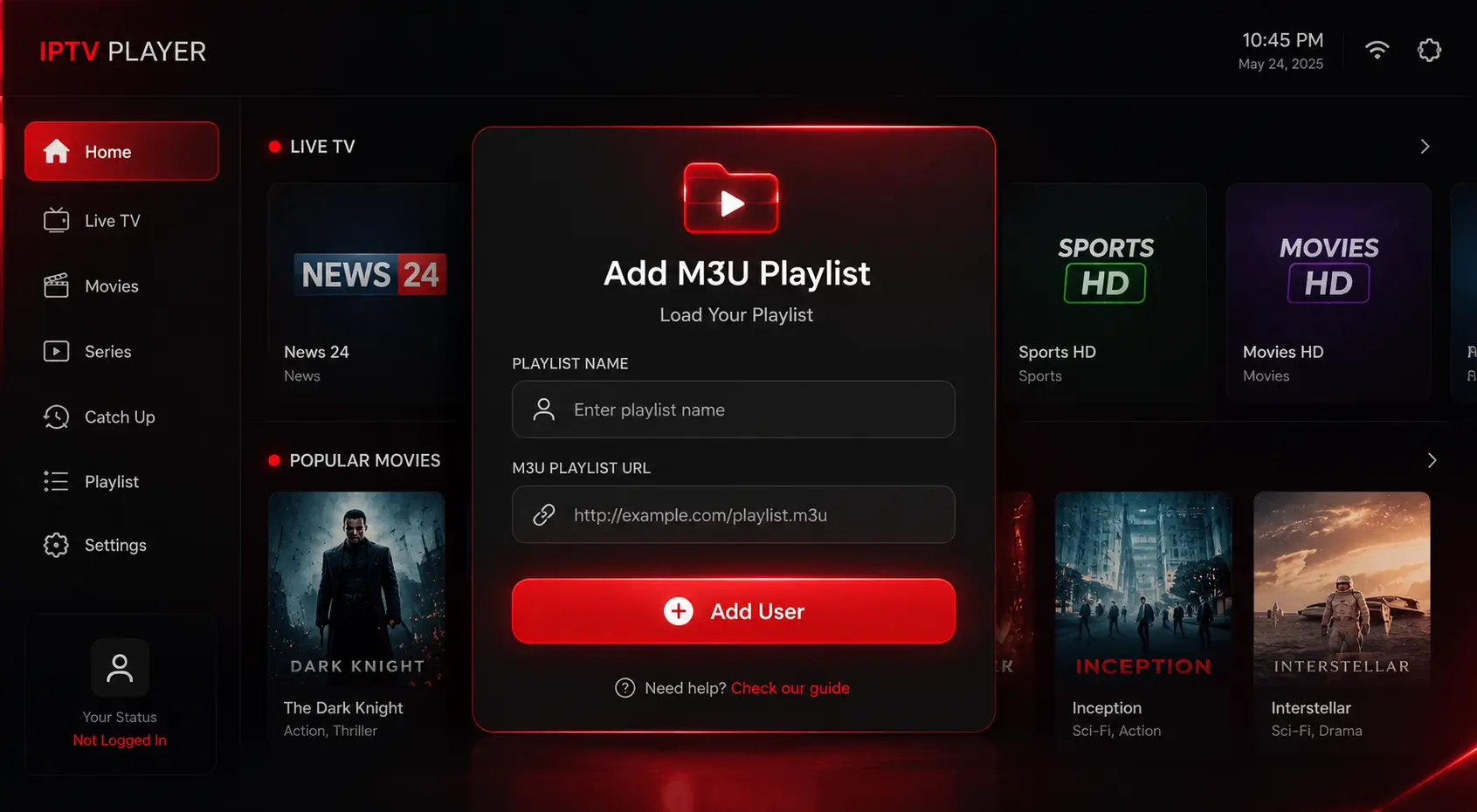1477x812 pixels.
Task: Select Playlist in the sidebar
Action: point(121,481)
